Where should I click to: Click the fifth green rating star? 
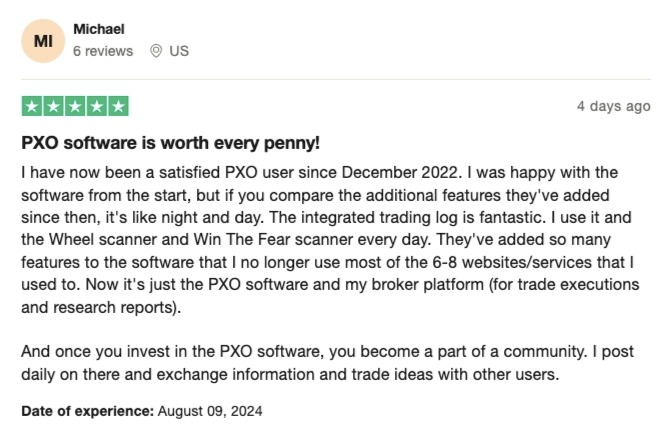118,106
